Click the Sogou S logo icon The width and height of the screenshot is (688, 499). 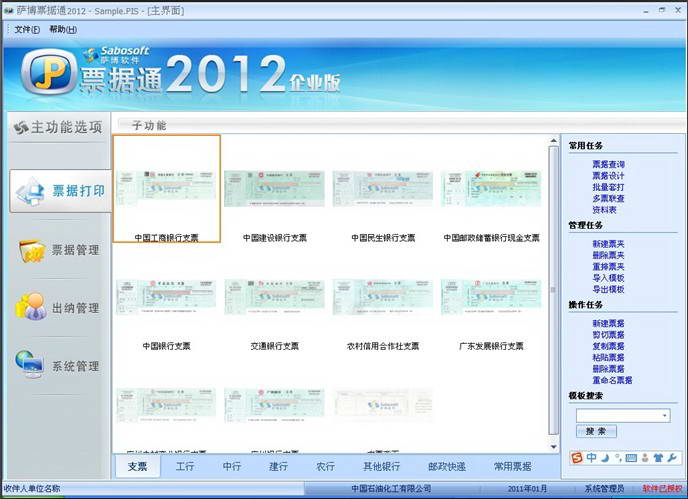[577, 458]
